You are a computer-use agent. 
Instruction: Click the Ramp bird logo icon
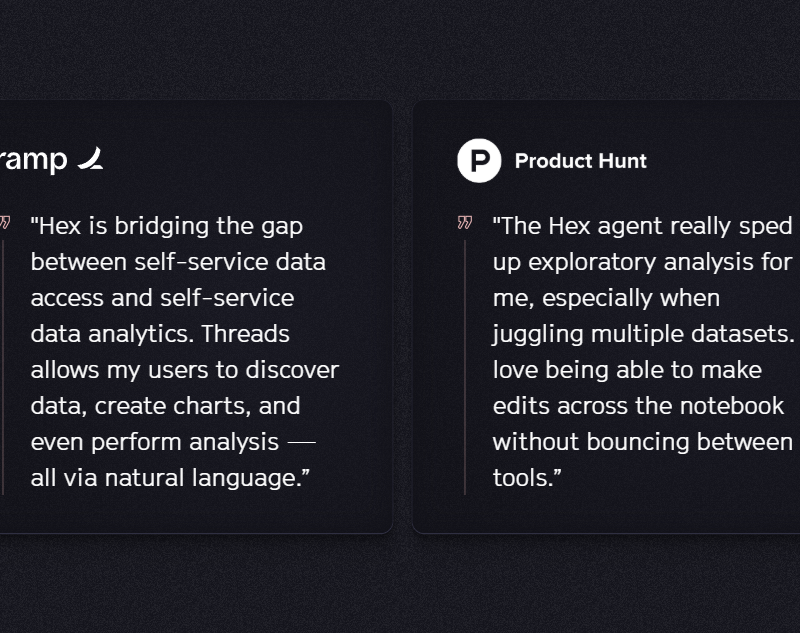91,158
